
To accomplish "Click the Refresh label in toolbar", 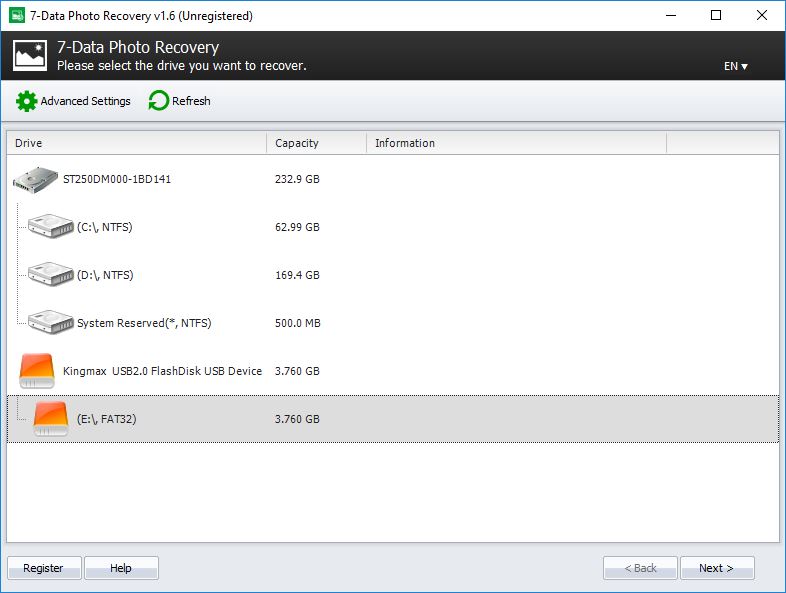I will [x=191, y=101].
